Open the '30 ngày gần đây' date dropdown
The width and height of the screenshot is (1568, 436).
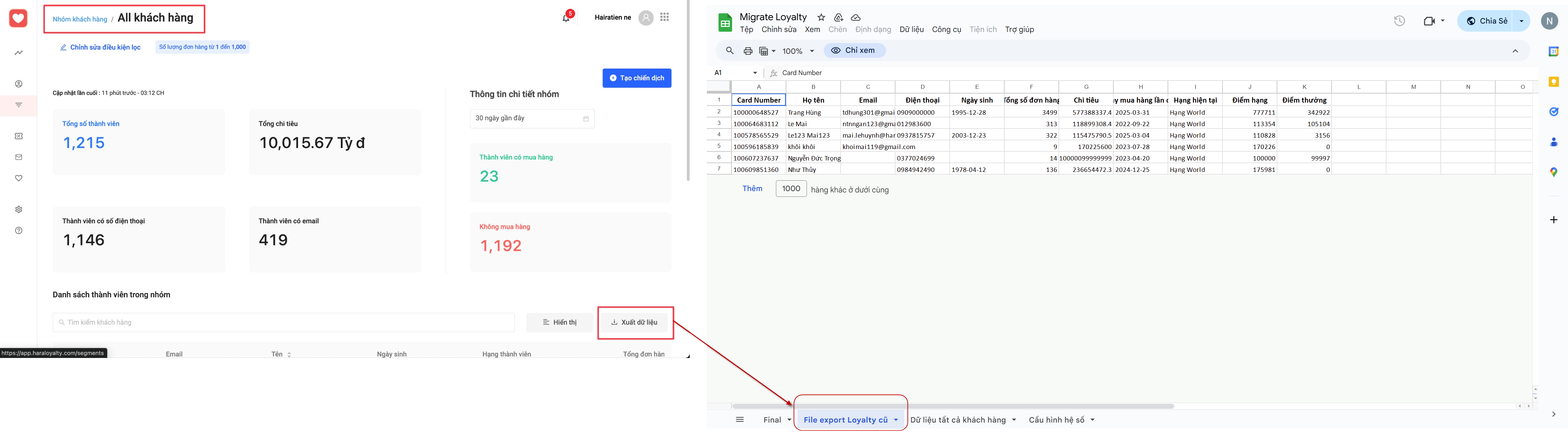click(531, 118)
